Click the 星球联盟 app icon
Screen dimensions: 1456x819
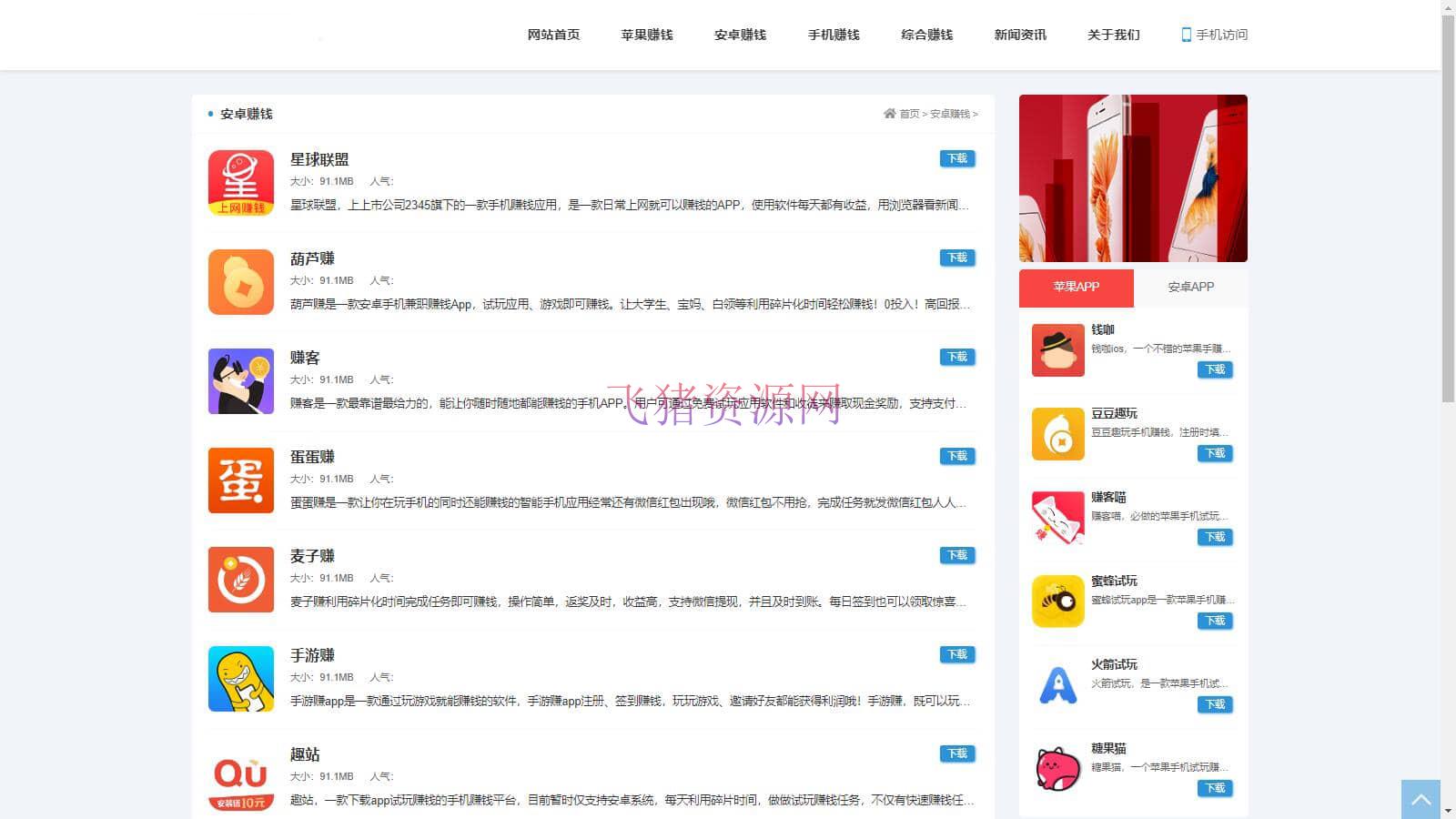240,183
